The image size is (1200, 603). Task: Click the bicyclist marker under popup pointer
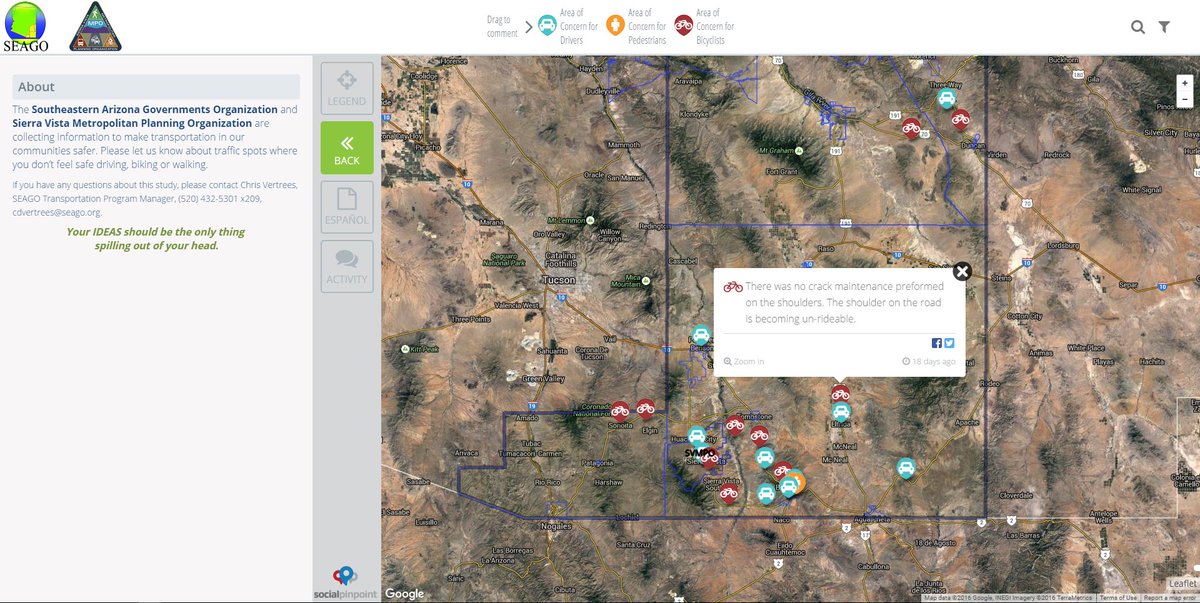point(840,394)
